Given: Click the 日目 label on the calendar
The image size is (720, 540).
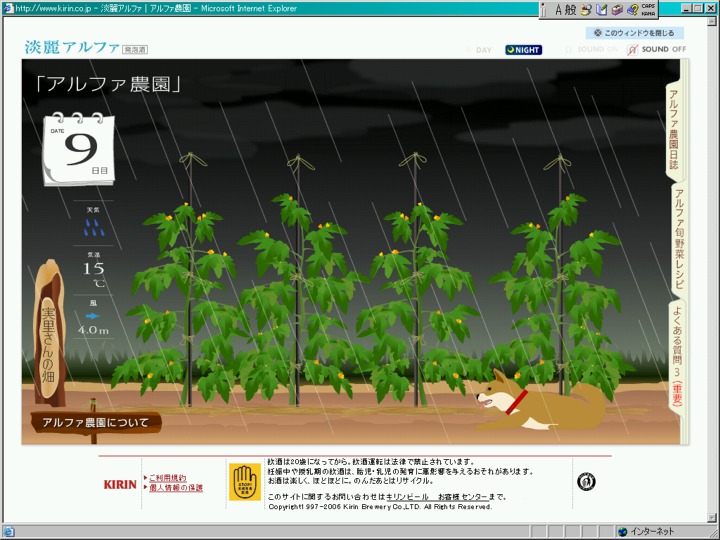Looking at the screenshot, I should click(x=100, y=171).
